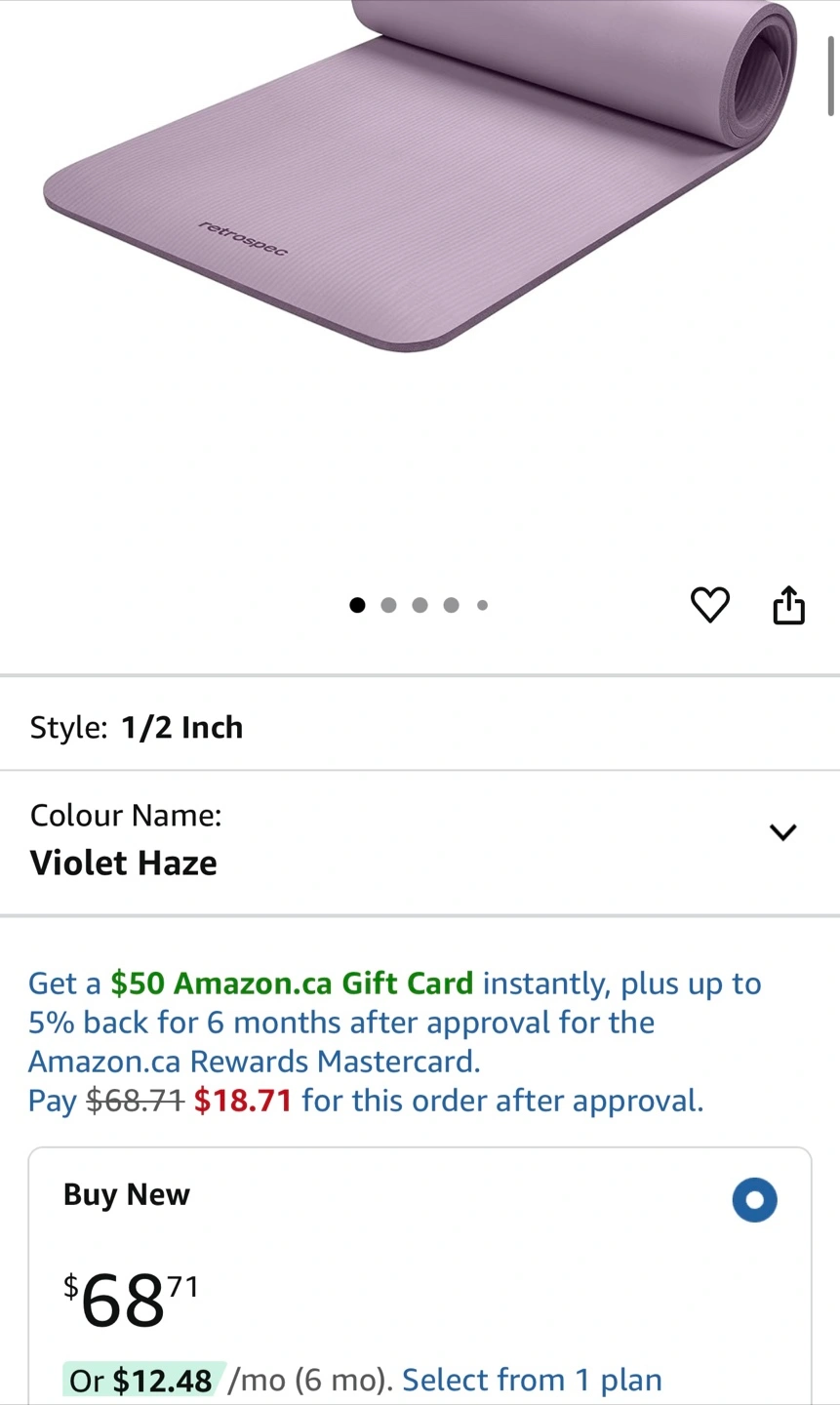Image resolution: width=840 pixels, height=1405 pixels.
Task: Expand the Colour Name chevron
Action: [x=782, y=832]
